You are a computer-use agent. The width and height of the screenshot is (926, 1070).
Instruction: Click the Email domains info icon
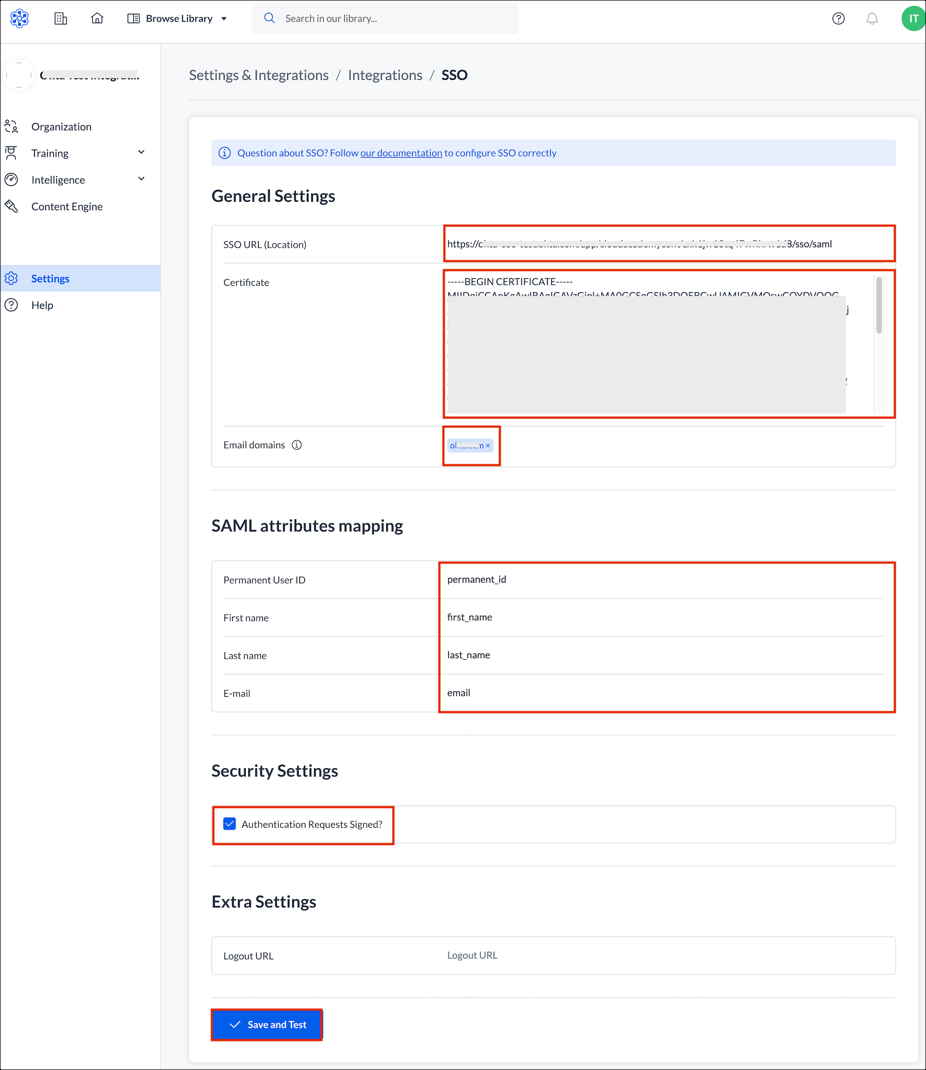click(297, 445)
